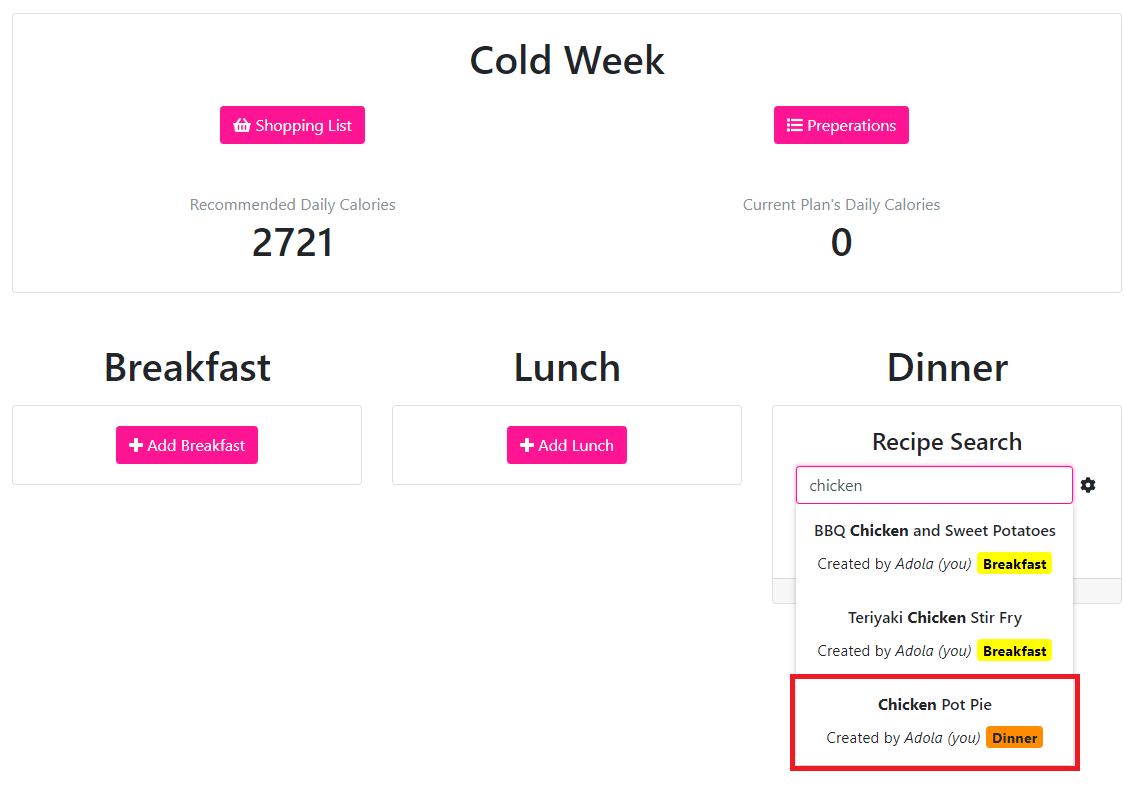Click the plus icon beside Add Breakfast
Viewport: 1125px width, 790px height.
click(136, 446)
